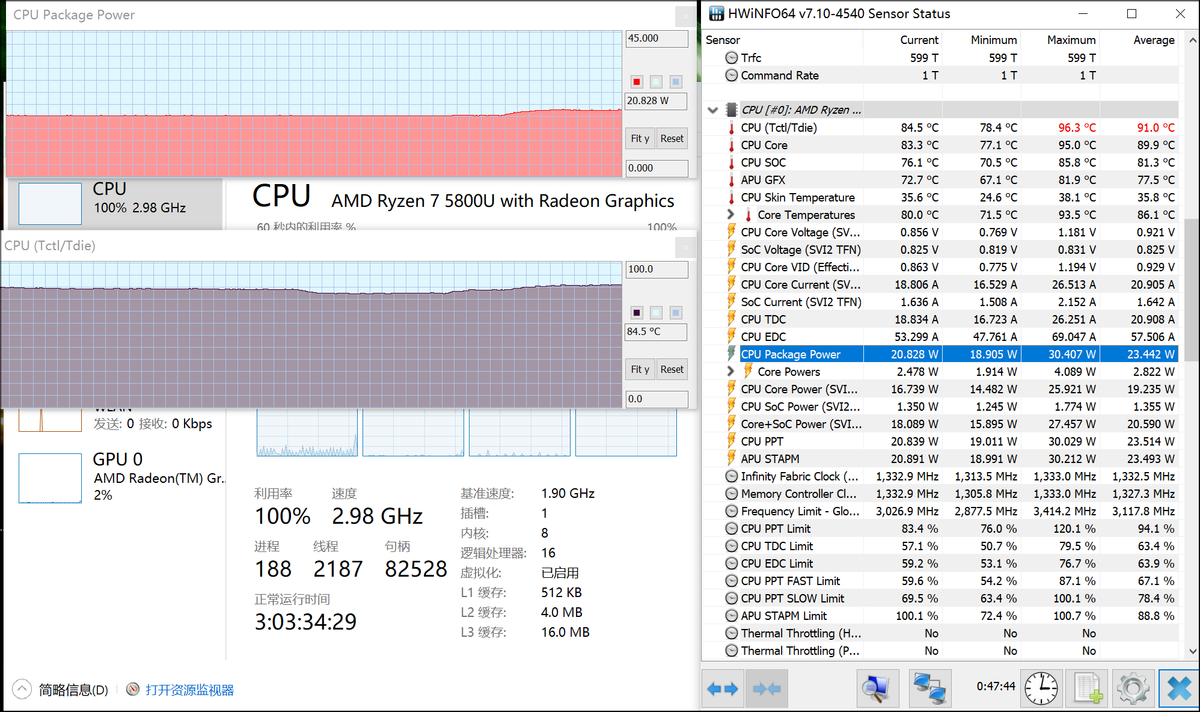This screenshot has height=712, width=1200.
Task: Collapse the CPU [#0]: AMD Ryzen sensor group
Action: [x=712, y=110]
